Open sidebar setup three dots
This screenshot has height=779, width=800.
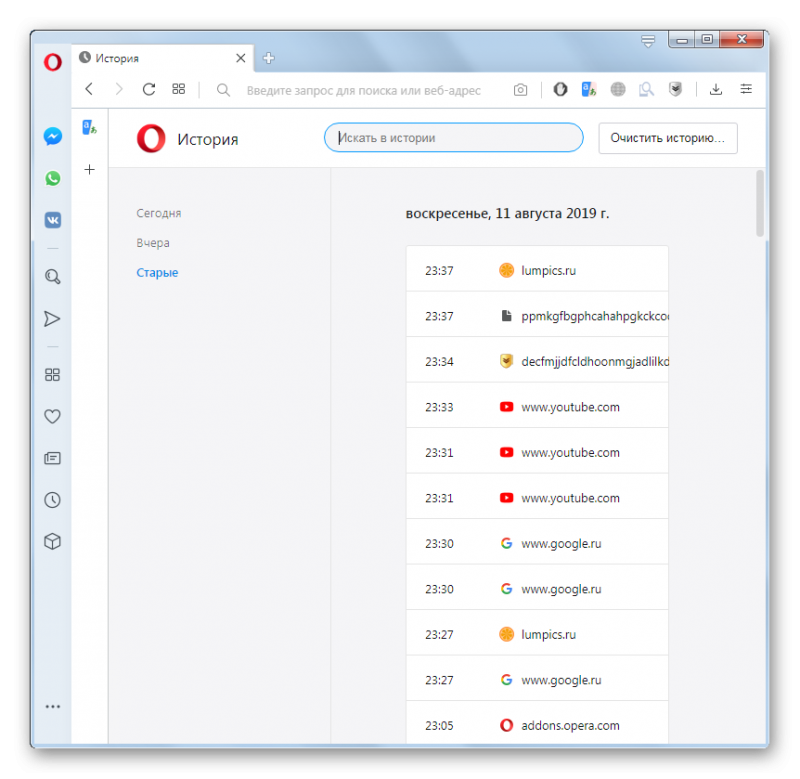click(53, 707)
